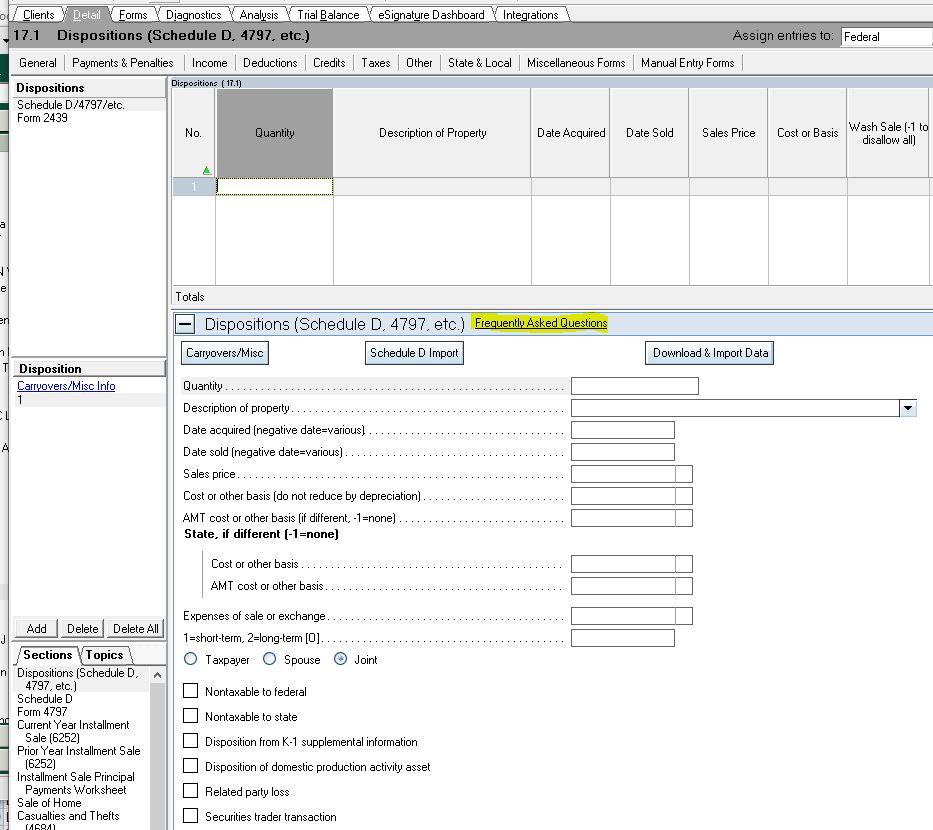933x830 pixels.
Task: Select the Spouse radio button
Action: 269,659
